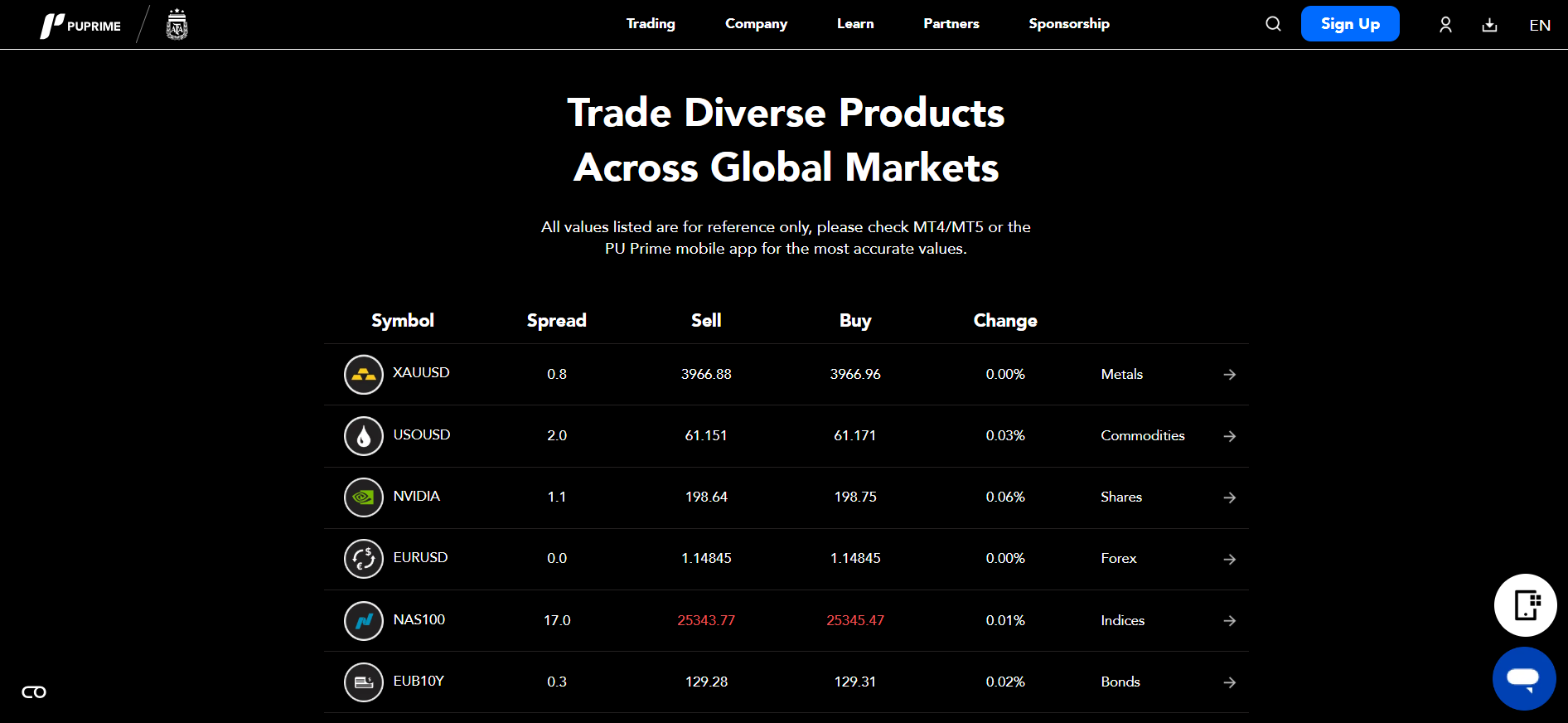Click the XAUUSD gold bars icon

click(x=364, y=375)
